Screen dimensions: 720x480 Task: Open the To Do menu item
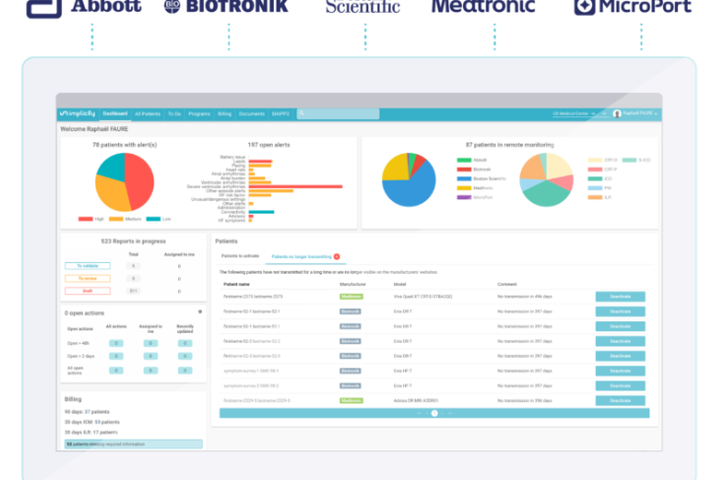pos(174,113)
